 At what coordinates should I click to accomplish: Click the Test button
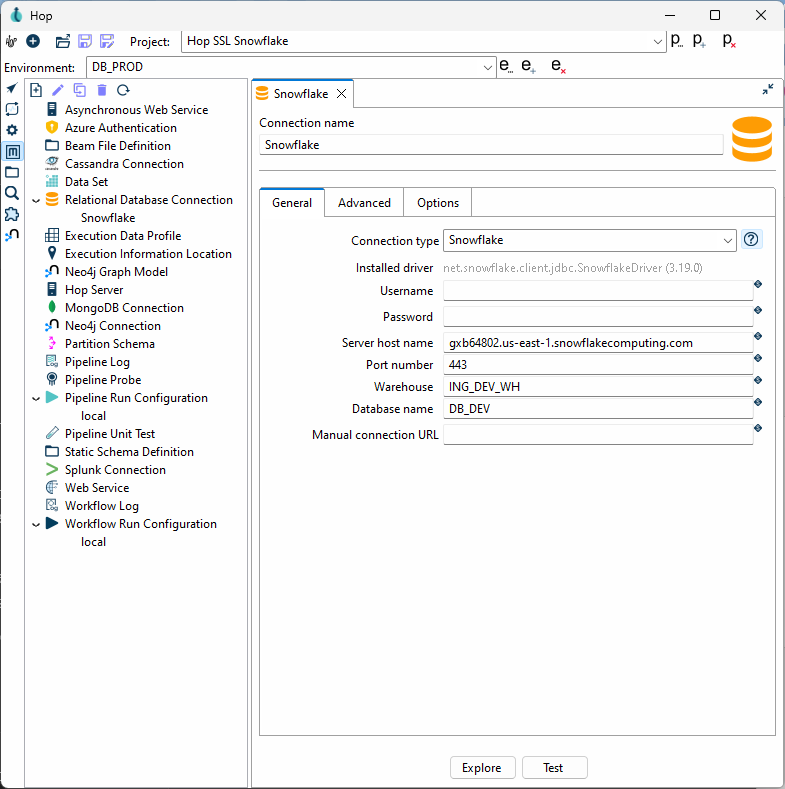[554, 768]
